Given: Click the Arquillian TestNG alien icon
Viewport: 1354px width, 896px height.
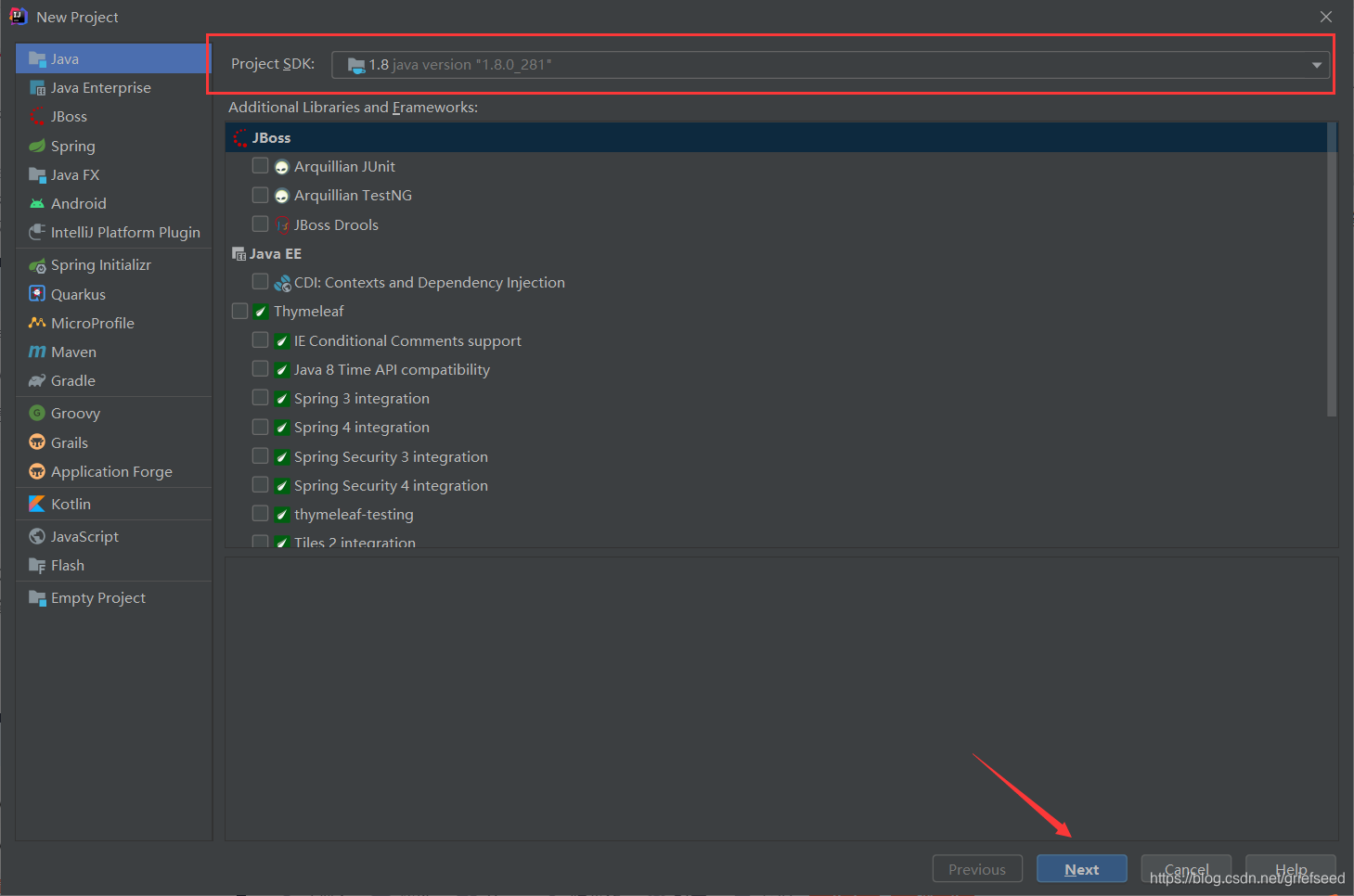Looking at the screenshot, I should tap(282, 196).
